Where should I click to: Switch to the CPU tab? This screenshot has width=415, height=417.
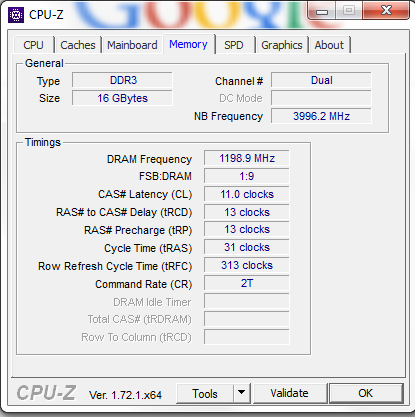(33, 45)
